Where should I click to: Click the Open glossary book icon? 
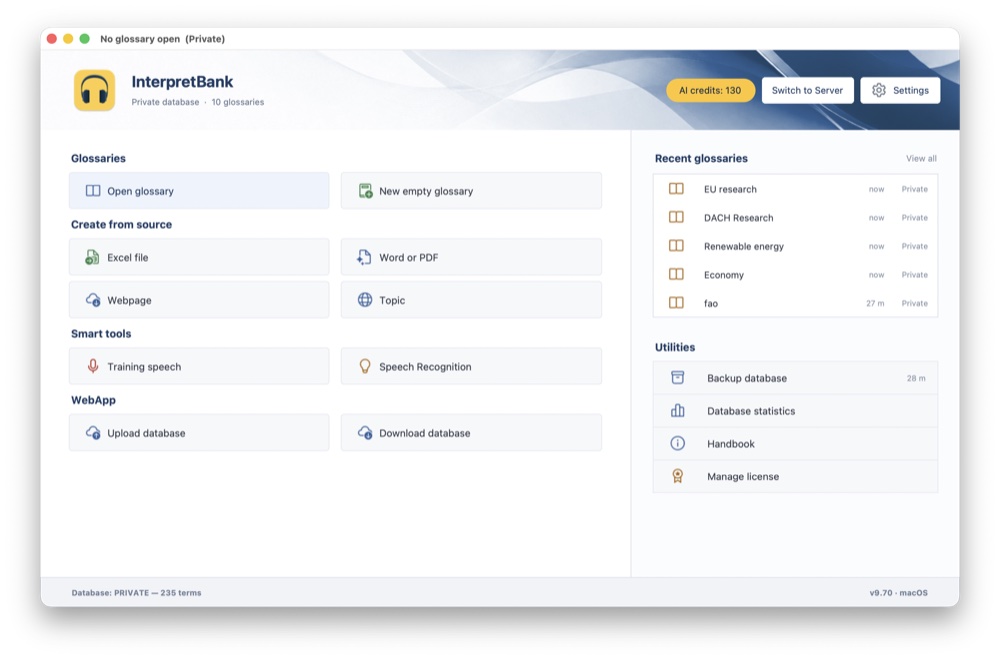[93, 191]
